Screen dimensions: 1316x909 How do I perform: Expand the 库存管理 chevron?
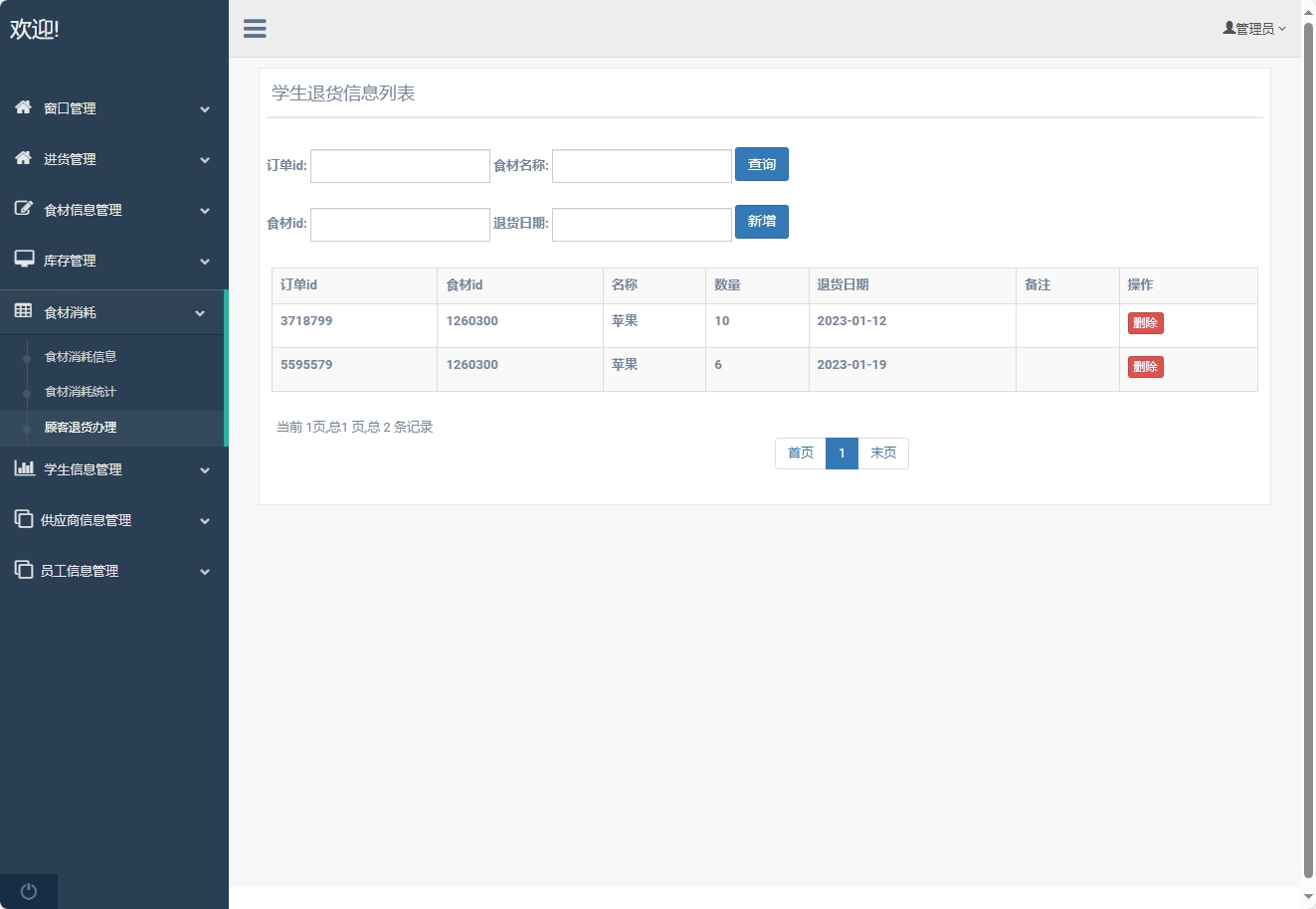coord(205,262)
